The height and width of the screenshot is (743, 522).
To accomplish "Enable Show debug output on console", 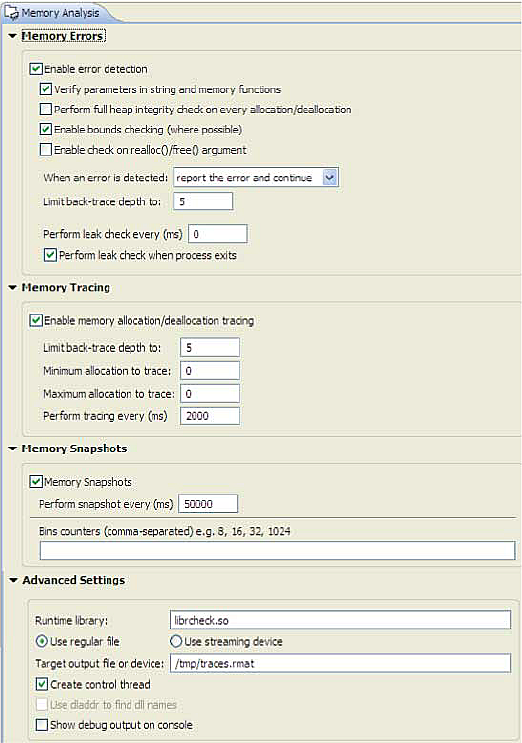I will coord(42,725).
